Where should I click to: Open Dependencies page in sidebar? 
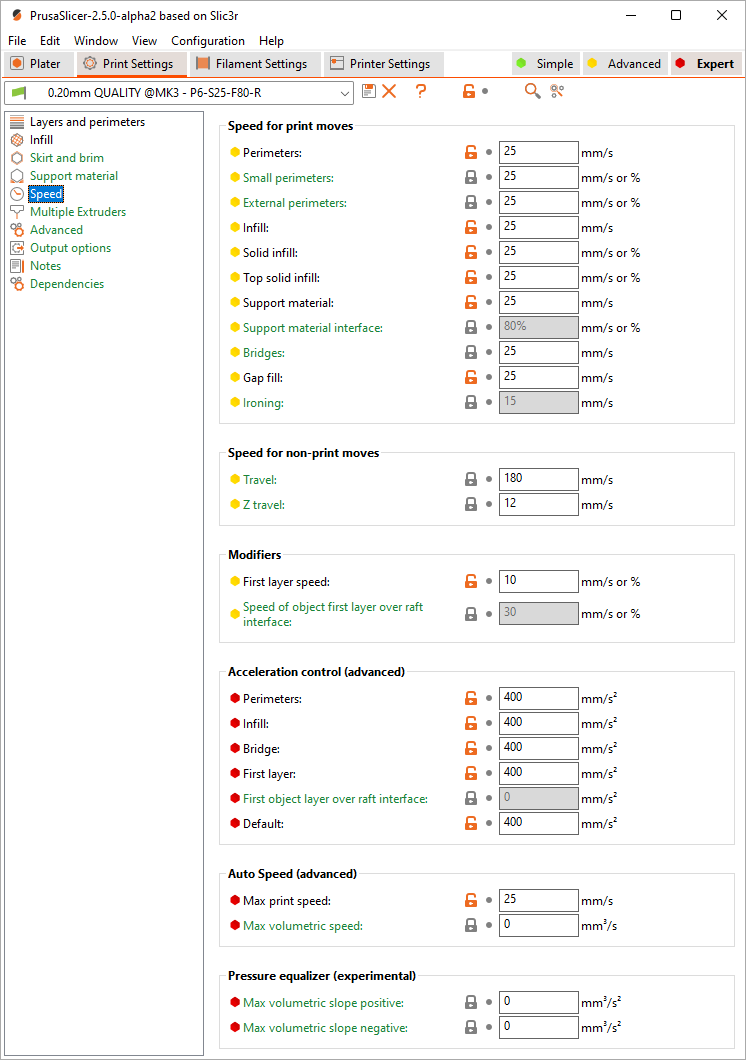click(x=67, y=284)
